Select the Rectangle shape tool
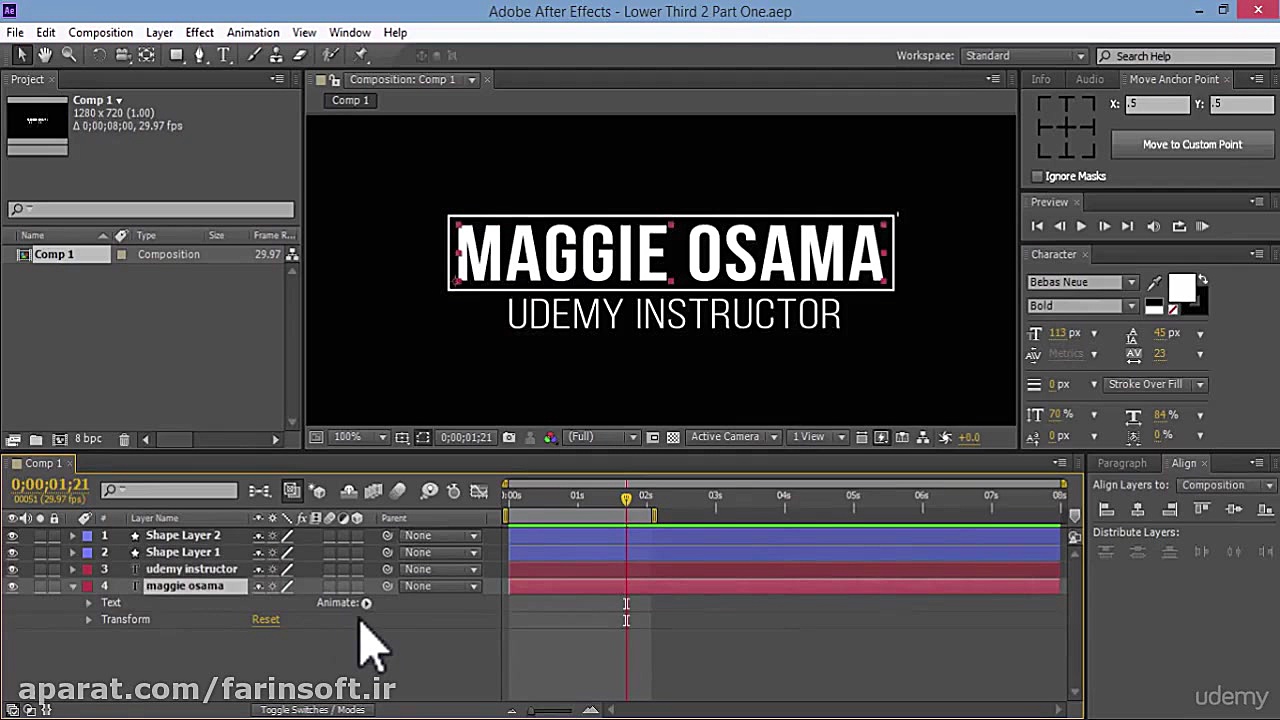The image size is (1280, 720). [x=177, y=55]
